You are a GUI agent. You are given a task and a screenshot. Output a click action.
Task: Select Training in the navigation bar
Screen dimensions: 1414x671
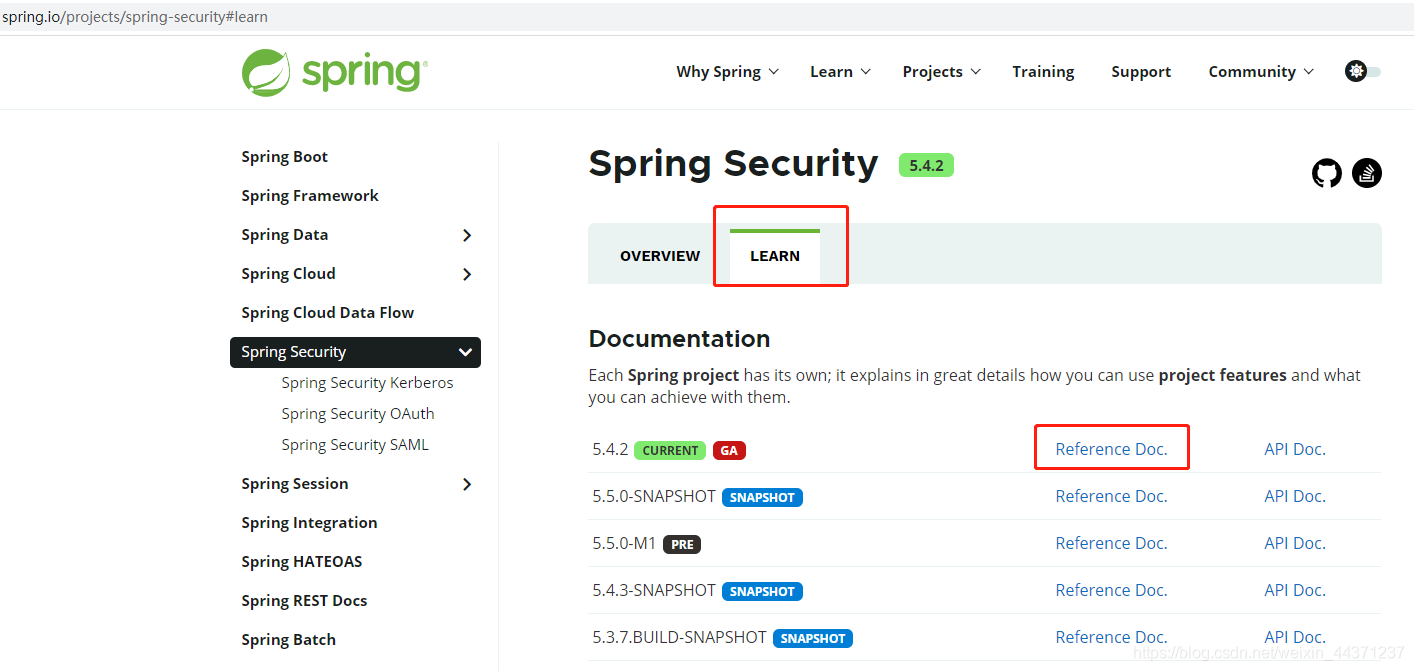pos(1043,71)
